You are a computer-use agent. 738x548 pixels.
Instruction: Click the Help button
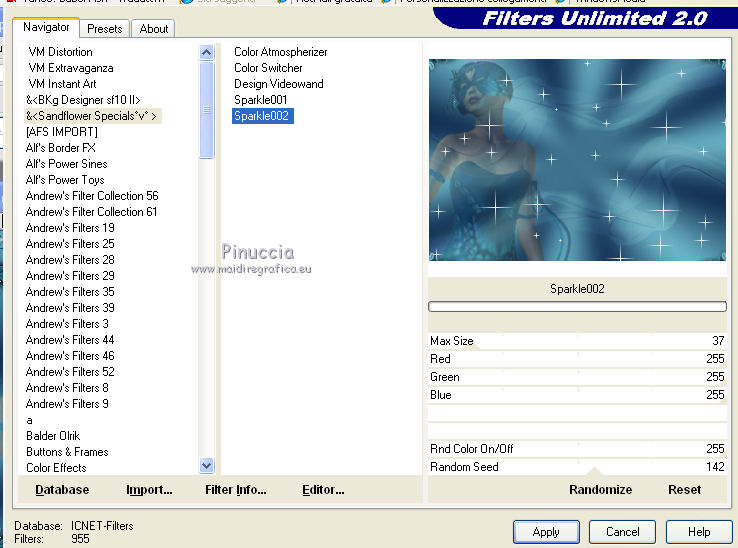pyautogui.click(x=699, y=532)
